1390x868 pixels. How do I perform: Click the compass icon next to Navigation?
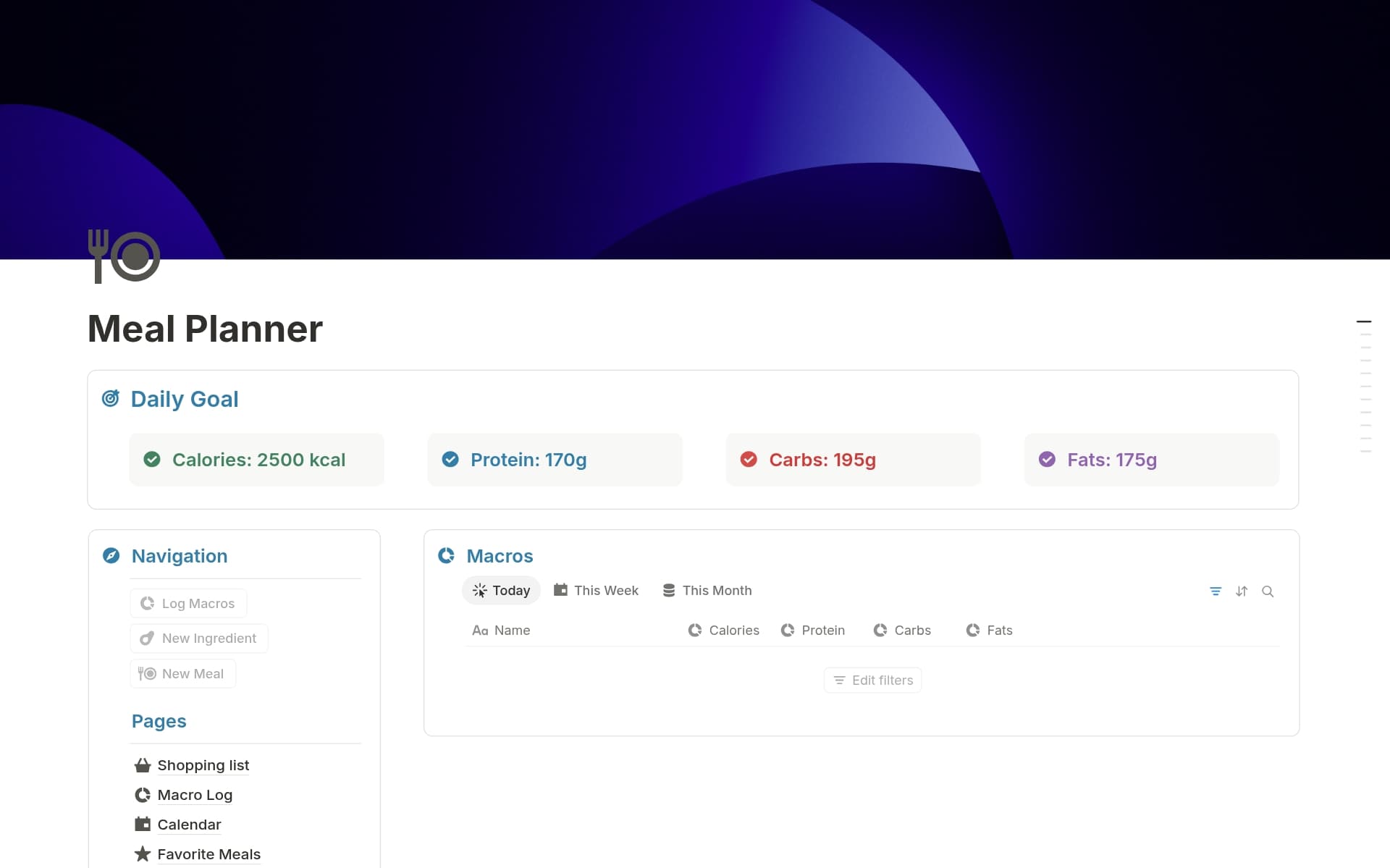111,556
